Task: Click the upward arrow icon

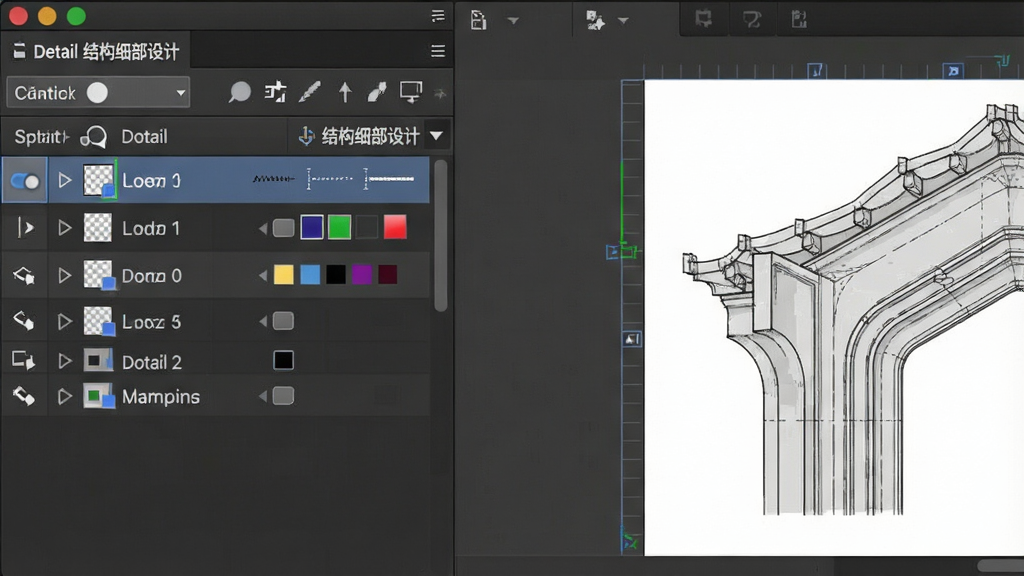Action: pyautogui.click(x=345, y=92)
